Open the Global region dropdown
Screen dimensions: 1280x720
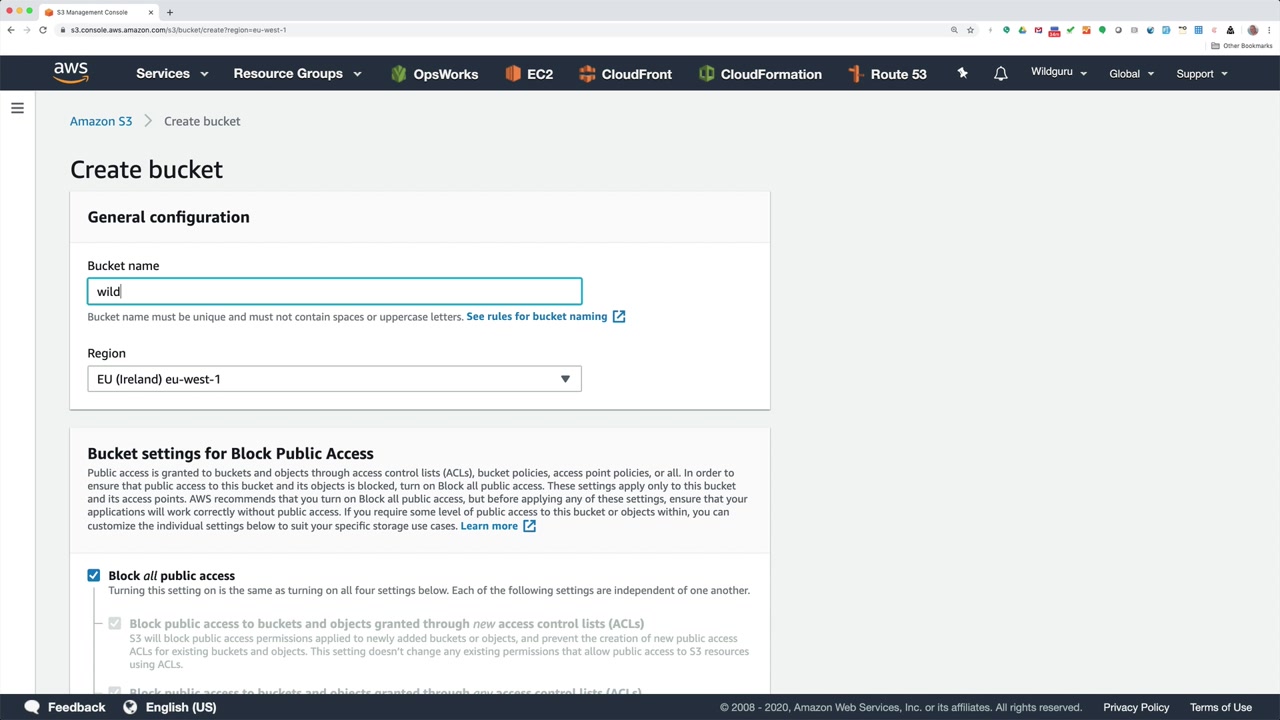1131,74
